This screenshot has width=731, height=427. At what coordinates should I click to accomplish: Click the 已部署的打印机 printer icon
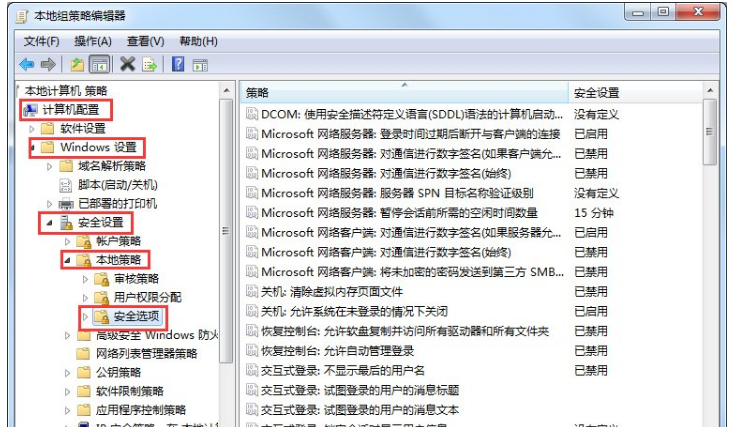[x=66, y=204]
